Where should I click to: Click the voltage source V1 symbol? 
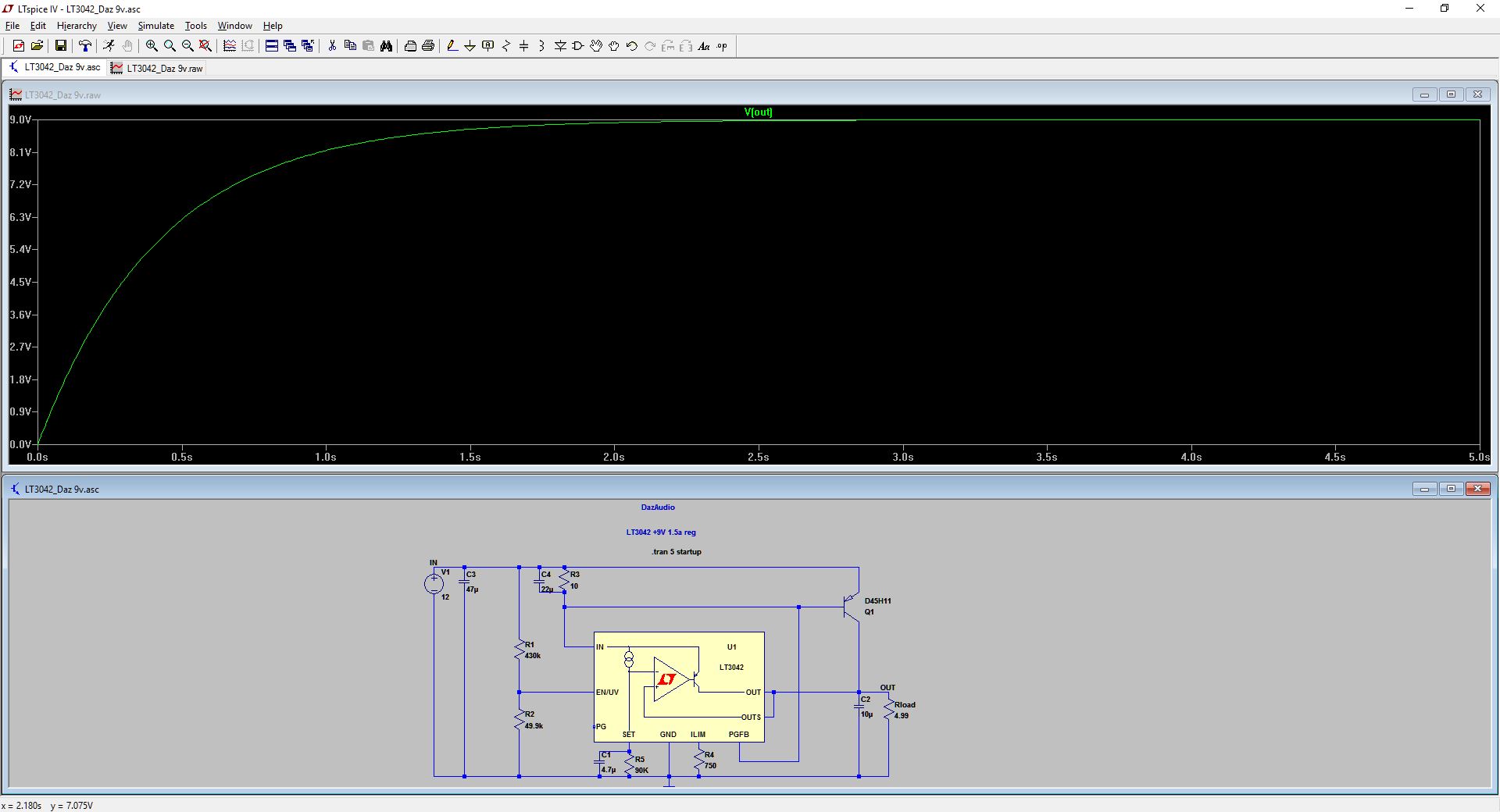pyautogui.click(x=434, y=583)
